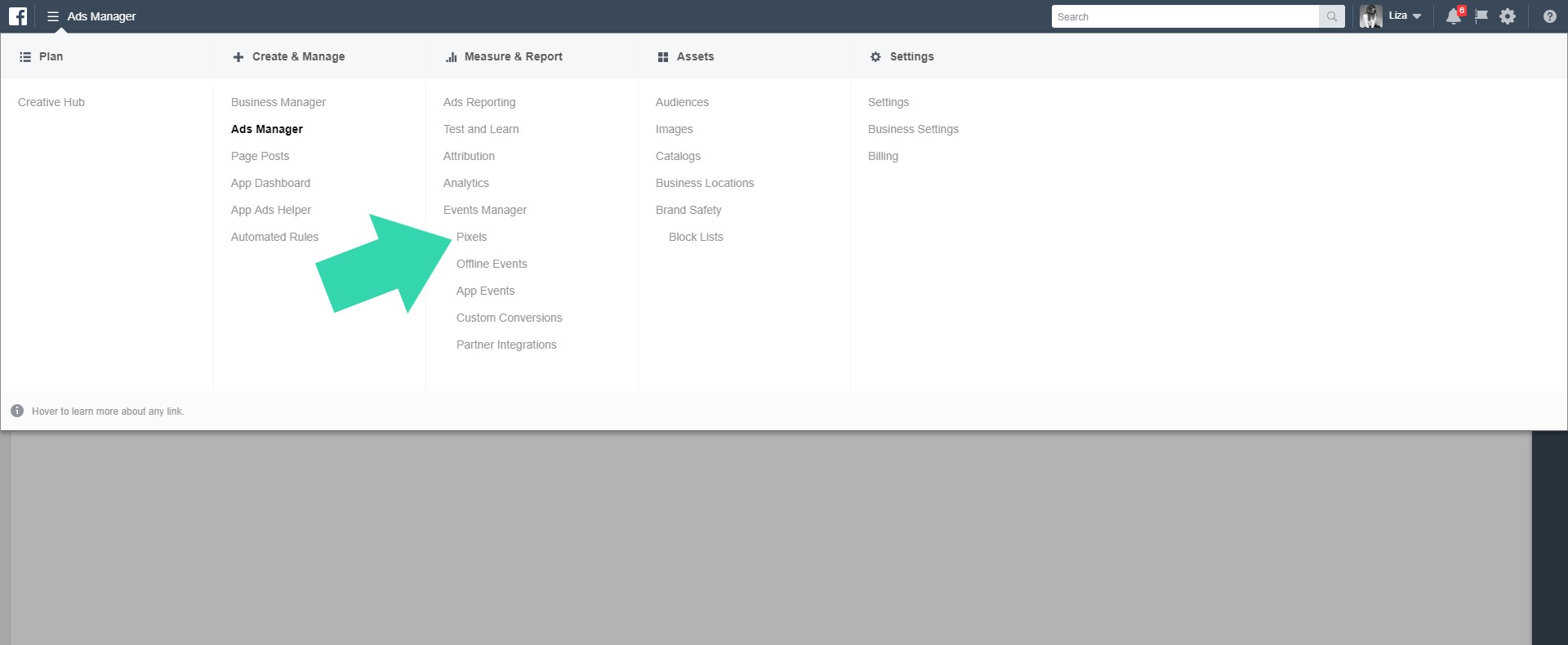Expand the Liza account dropdown
Viewport: 1568px width, 645px height.
[x=1417, y=16]
